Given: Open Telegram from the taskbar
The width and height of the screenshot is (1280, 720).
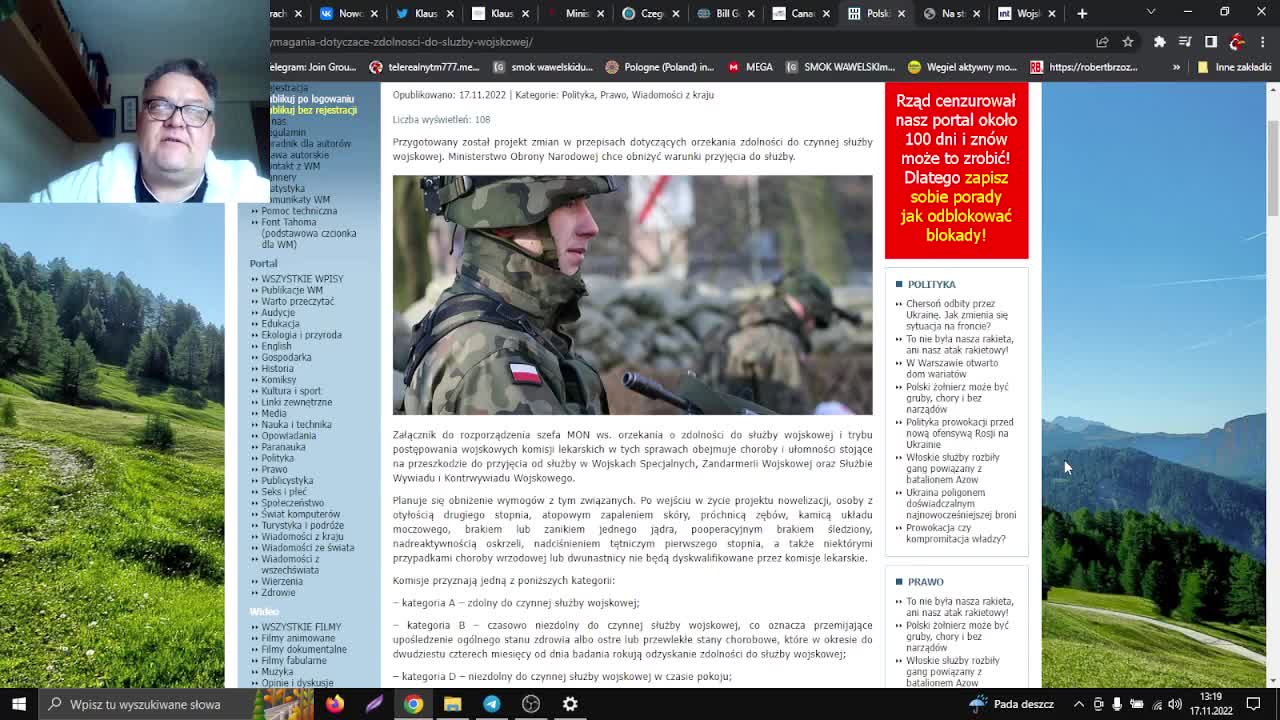Looking at the screenshot, I should tap(491, 704).
